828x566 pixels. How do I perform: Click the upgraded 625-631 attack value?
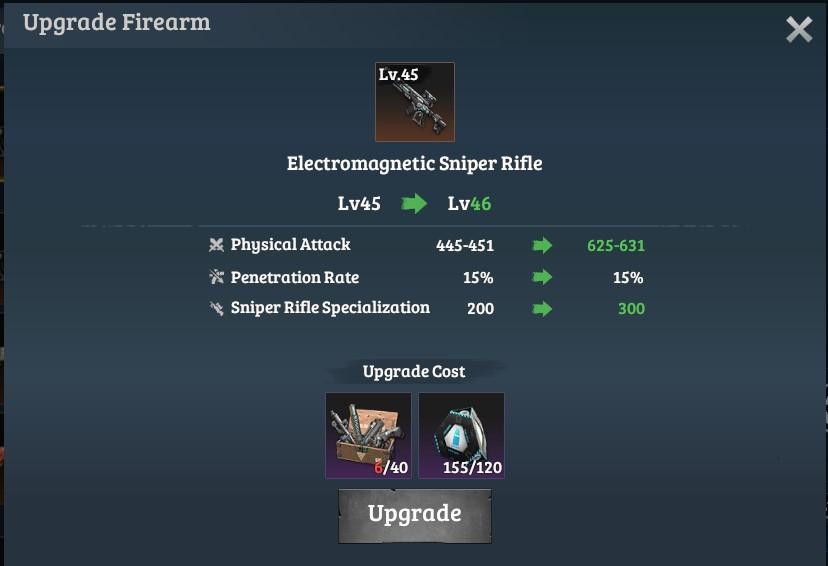pyautogui.click(x=616, y=246)
